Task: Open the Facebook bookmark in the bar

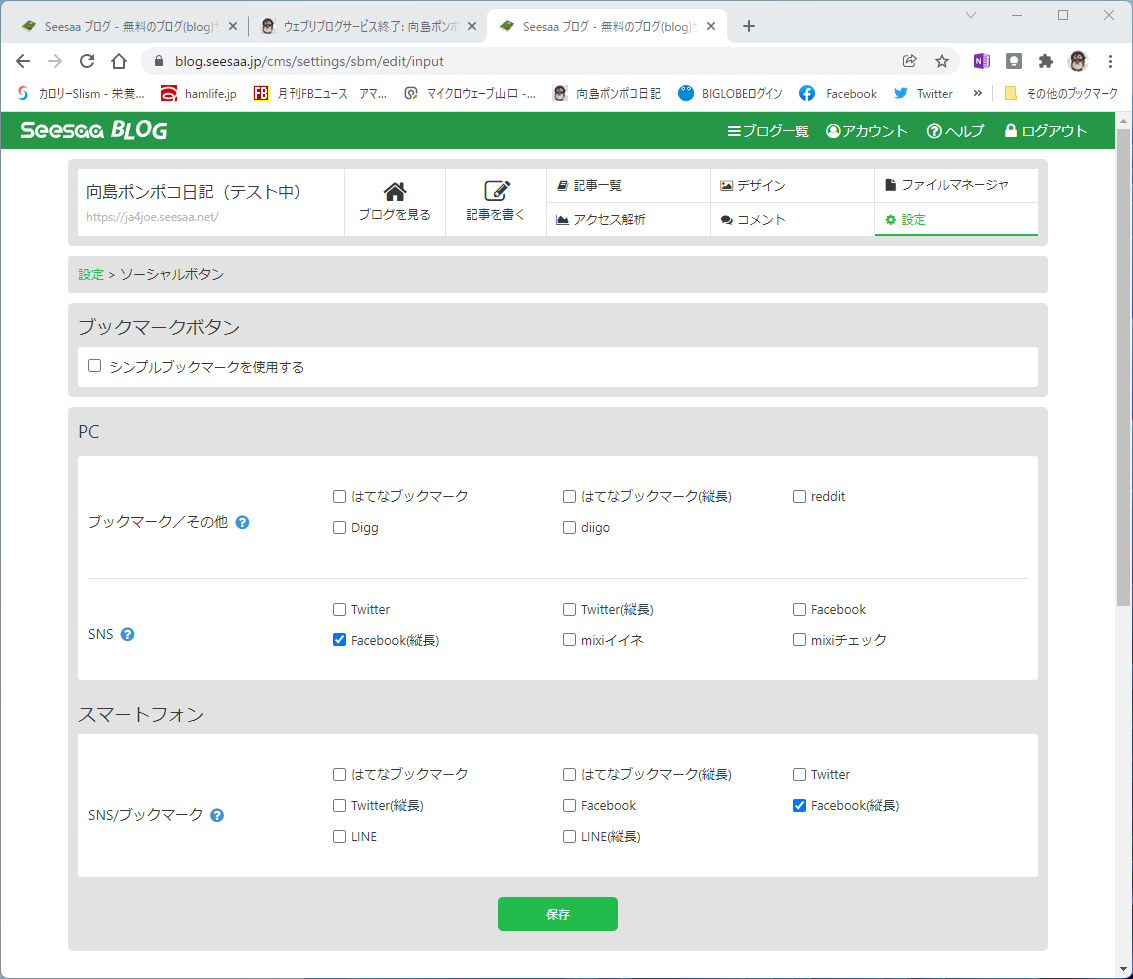Action: (838, 93)
